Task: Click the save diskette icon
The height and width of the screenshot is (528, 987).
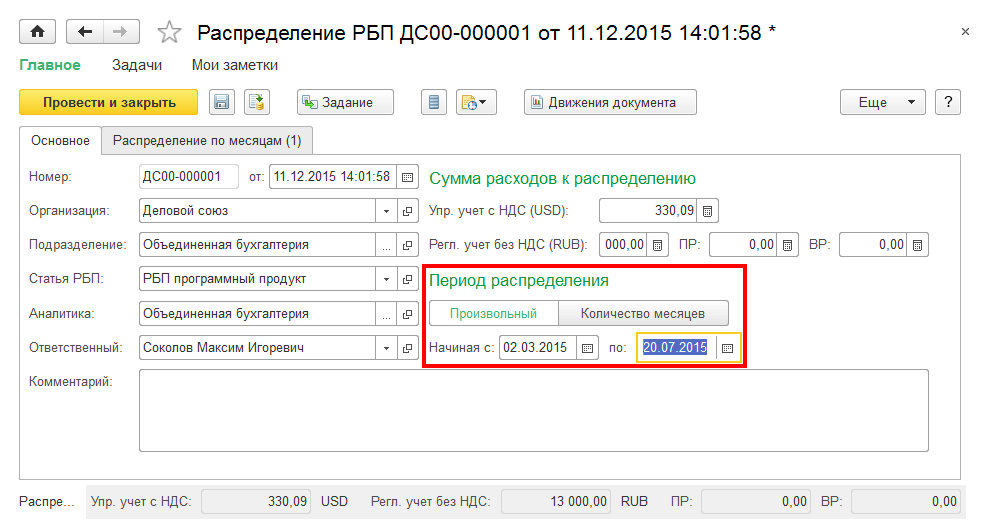Action: (221, 102)
